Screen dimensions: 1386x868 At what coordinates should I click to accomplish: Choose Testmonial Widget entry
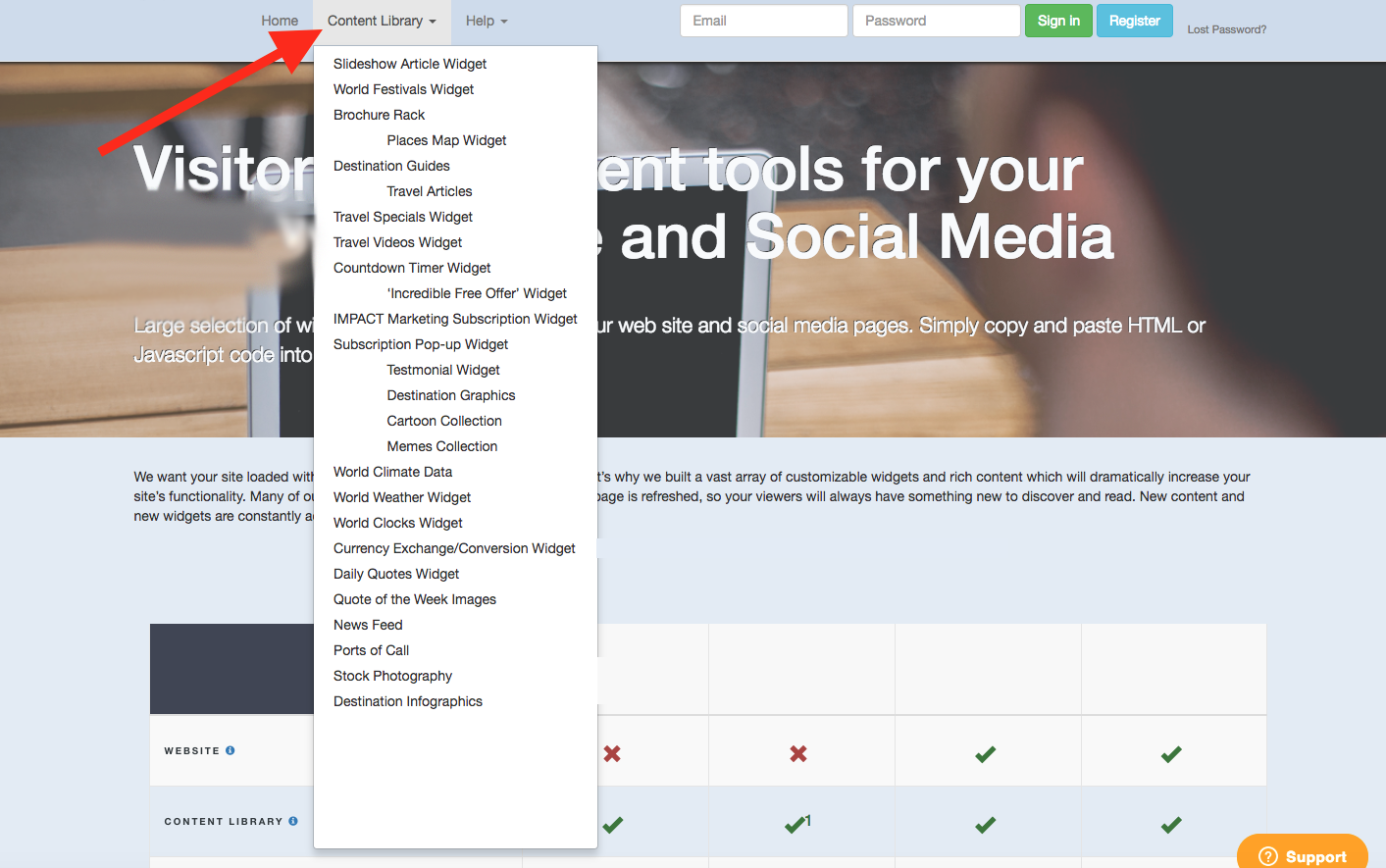click(x=443, y=370)
